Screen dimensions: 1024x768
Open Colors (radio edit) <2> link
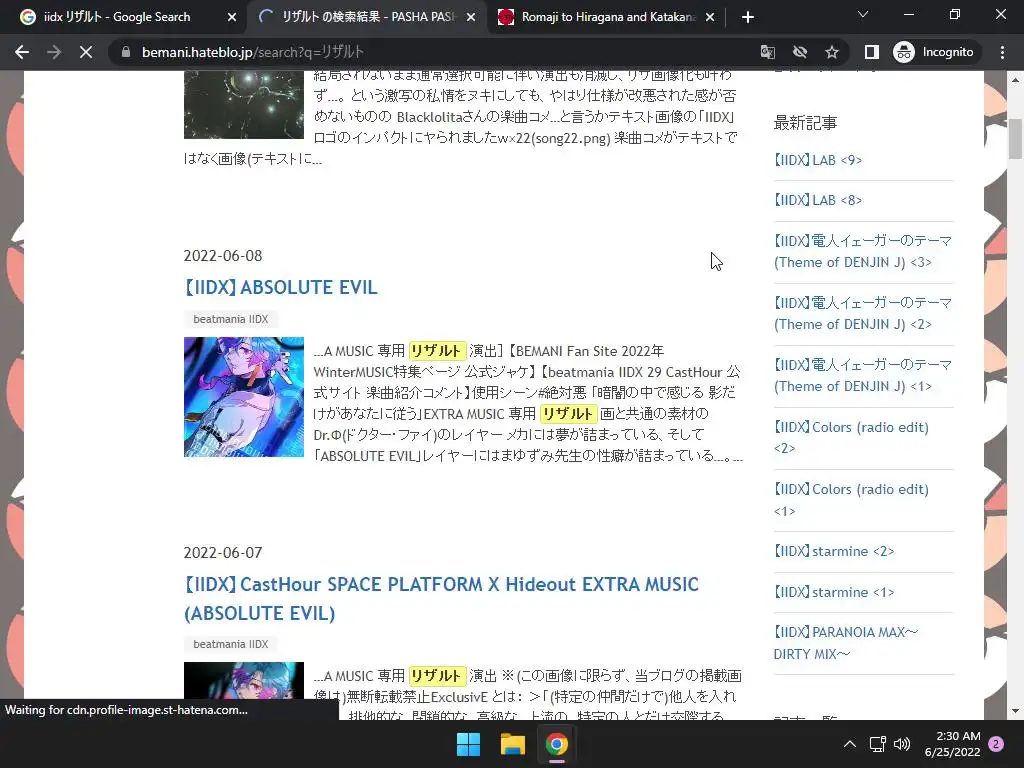click(x=851, y=438)
